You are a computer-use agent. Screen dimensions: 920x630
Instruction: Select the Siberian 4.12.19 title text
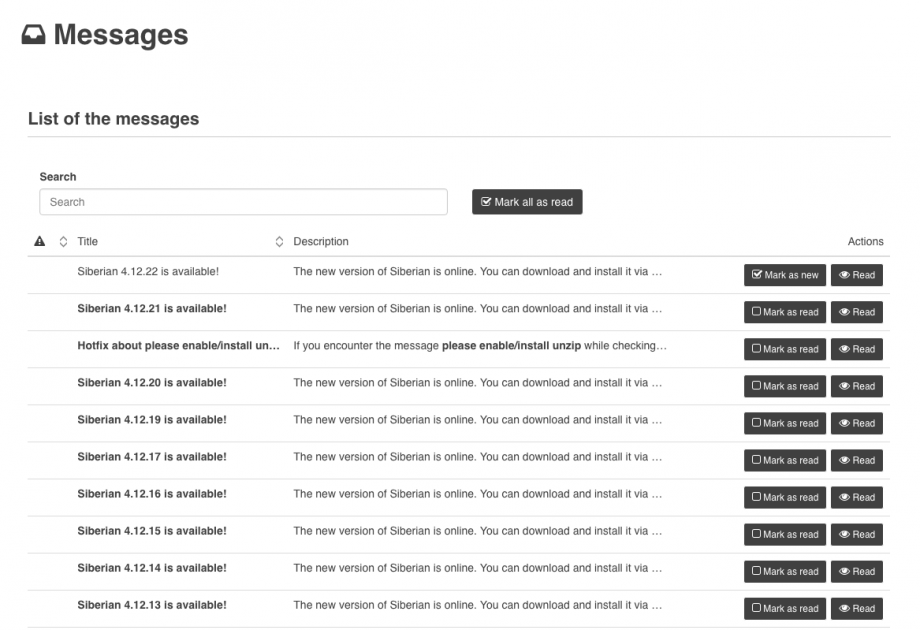coord(152,420)
